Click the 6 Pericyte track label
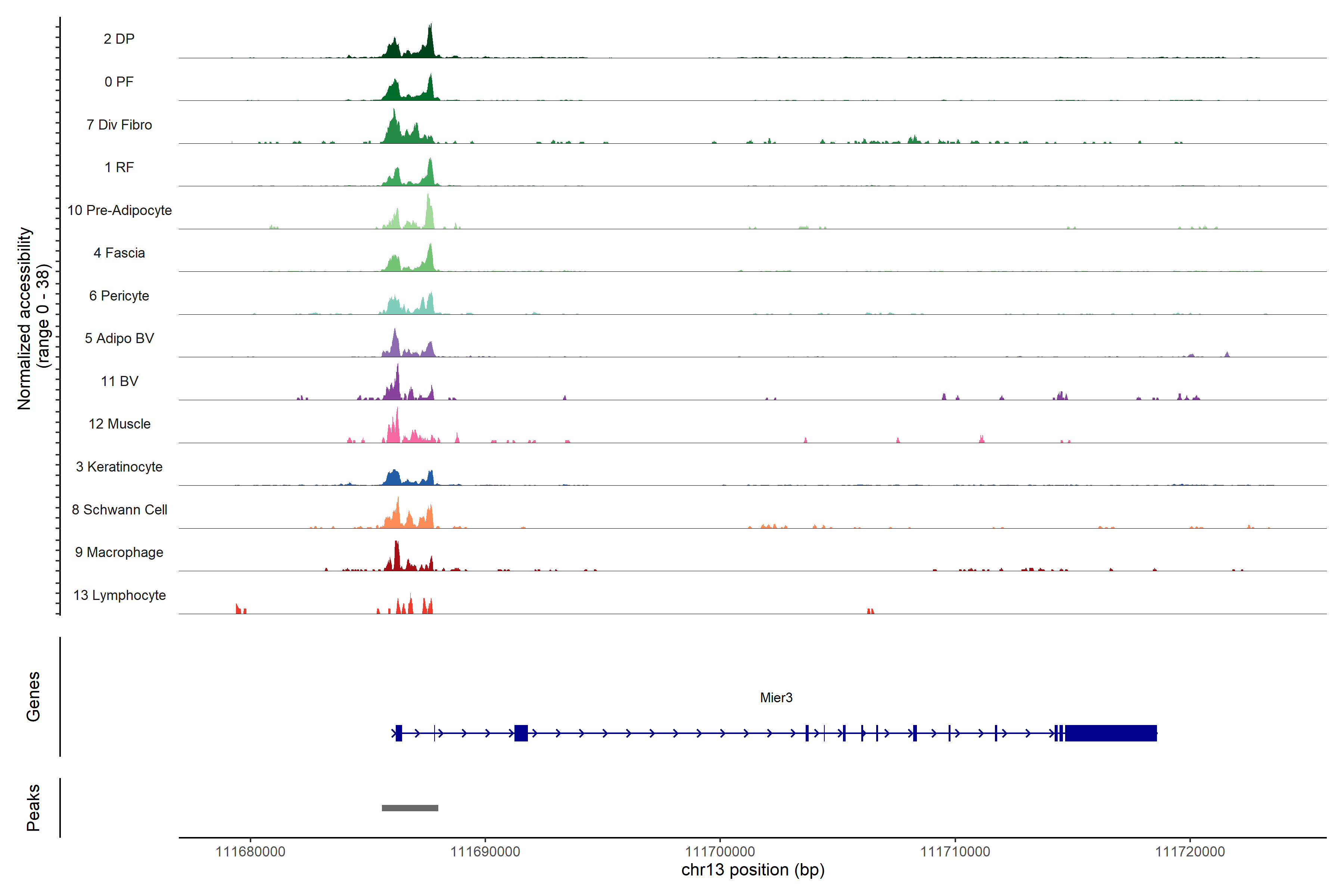This screenshot has height=896, width=1344. 119,295
